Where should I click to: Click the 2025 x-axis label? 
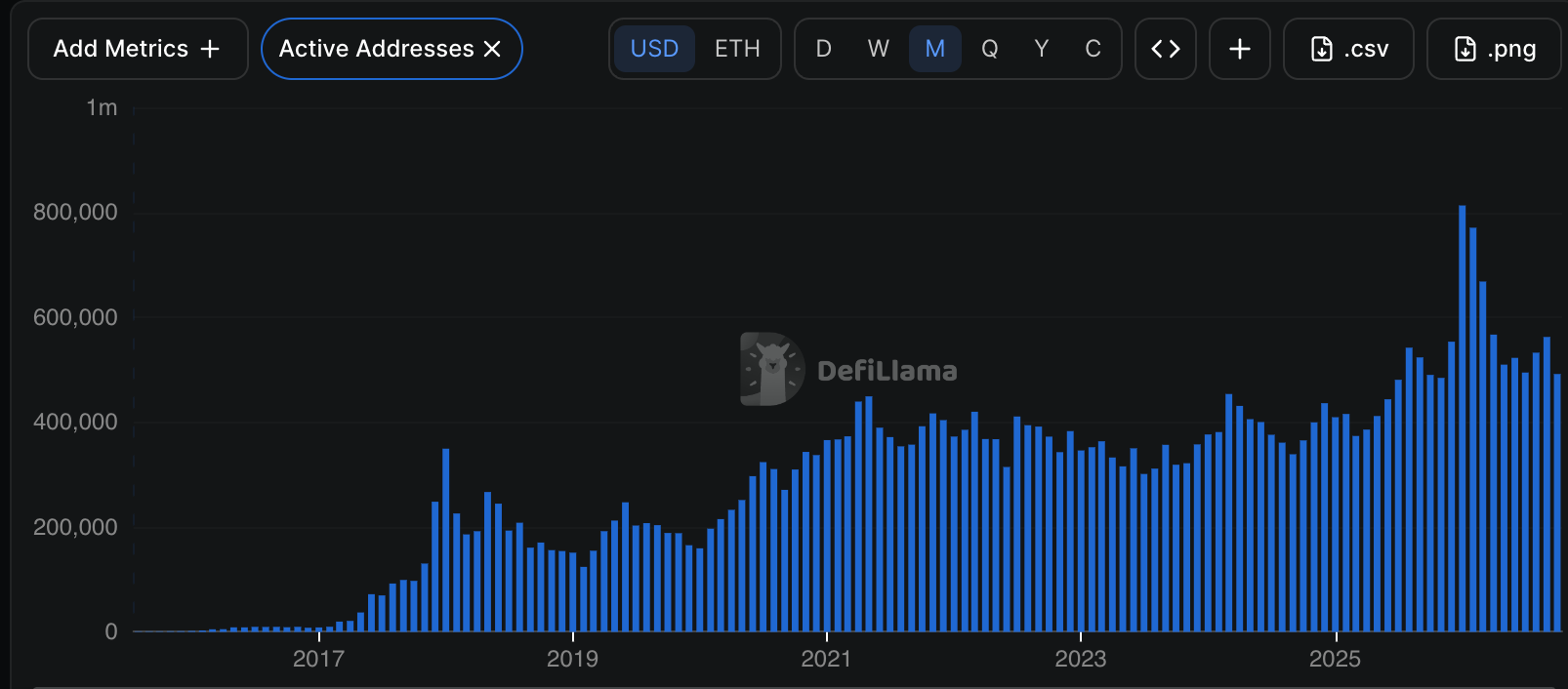click(1335, 659)
